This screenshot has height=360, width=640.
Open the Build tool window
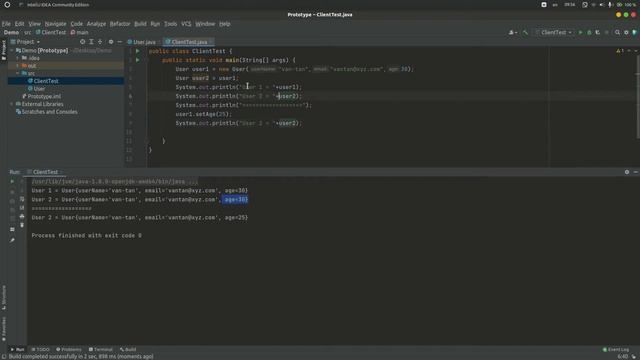tap(128, 349)
